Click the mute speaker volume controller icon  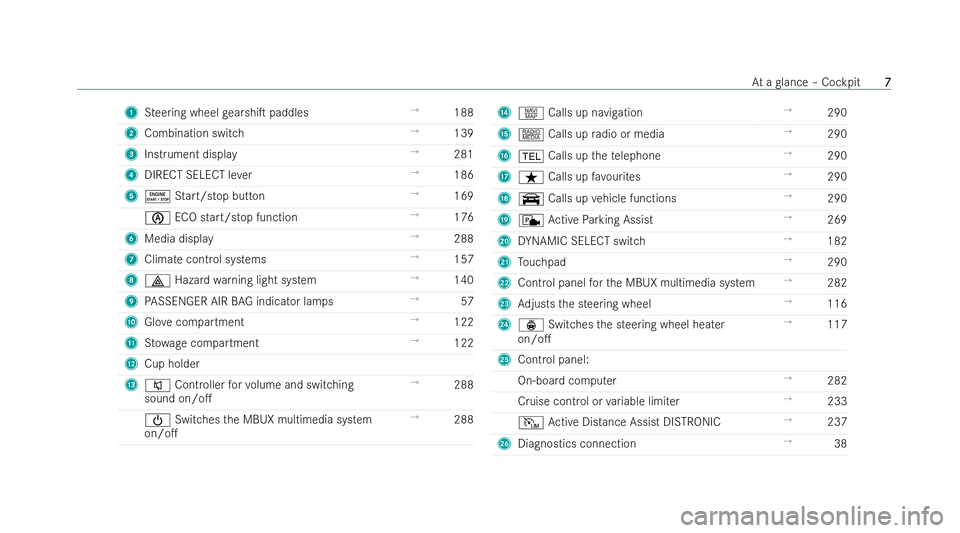click(157, 386)
